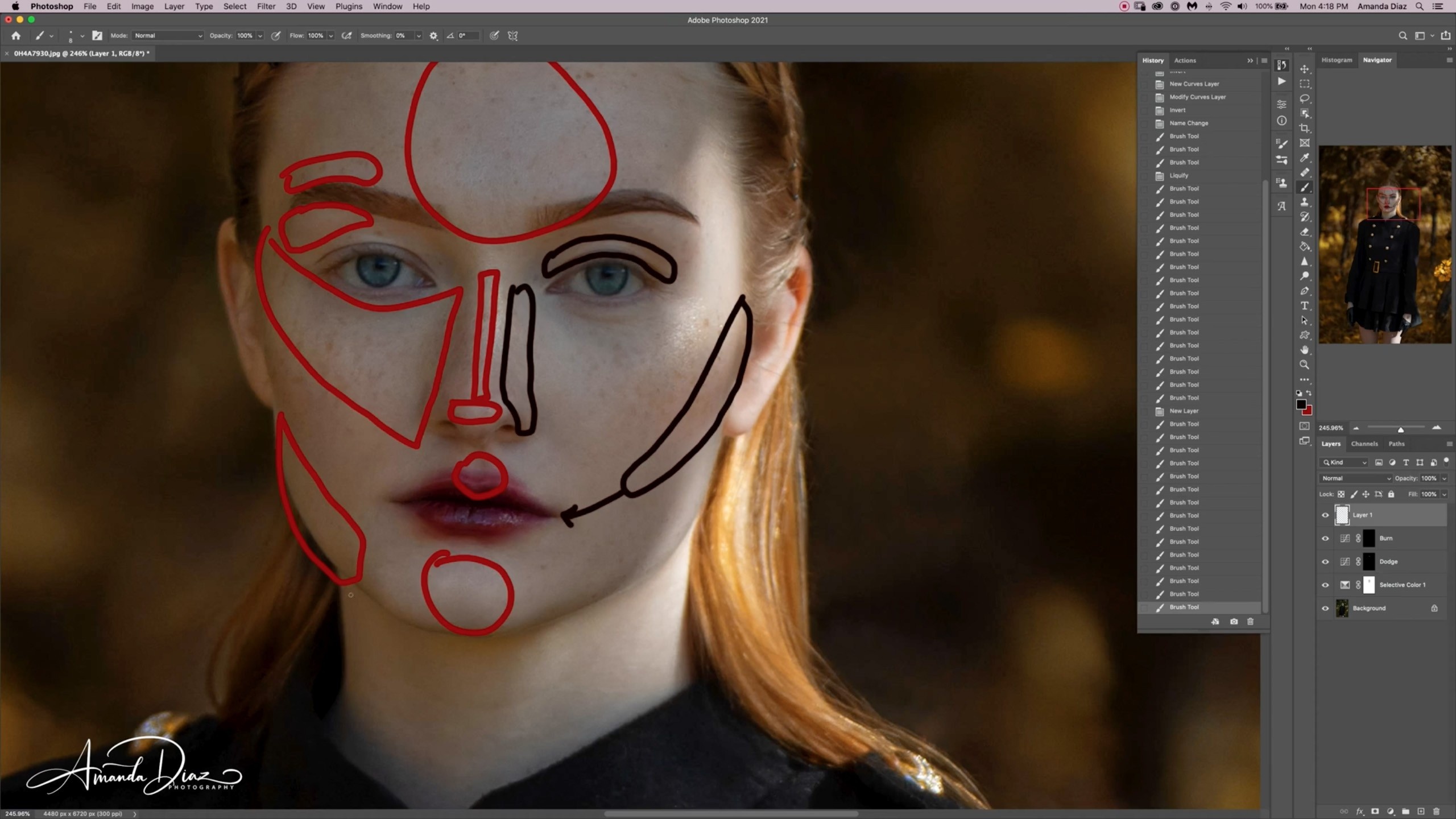Open the layer blend mode Normal dropdown
Image resolution: width=1456 pixels, height=819 pixels.
1355,478
